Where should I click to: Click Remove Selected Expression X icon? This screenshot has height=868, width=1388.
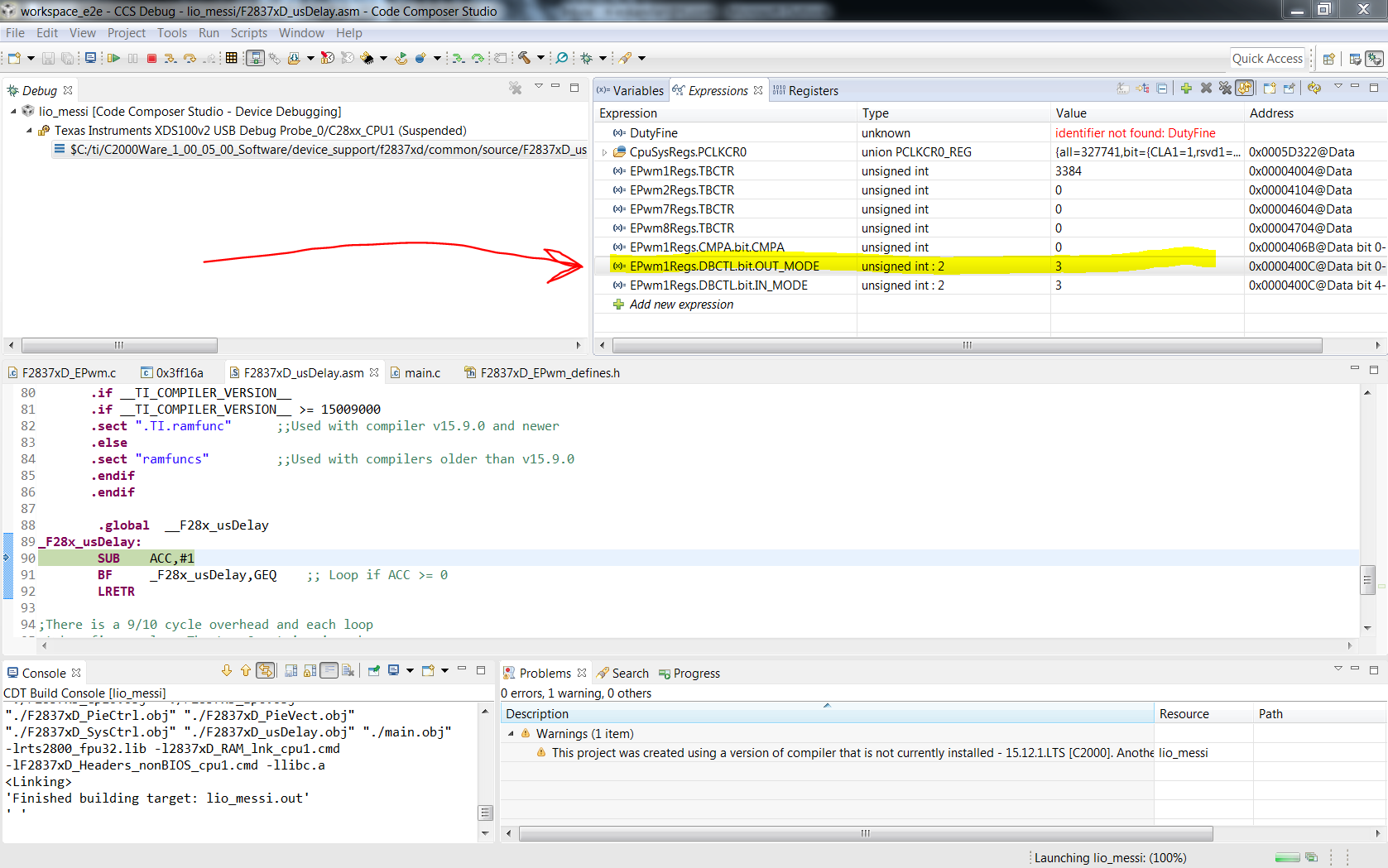pos(1207,88)
